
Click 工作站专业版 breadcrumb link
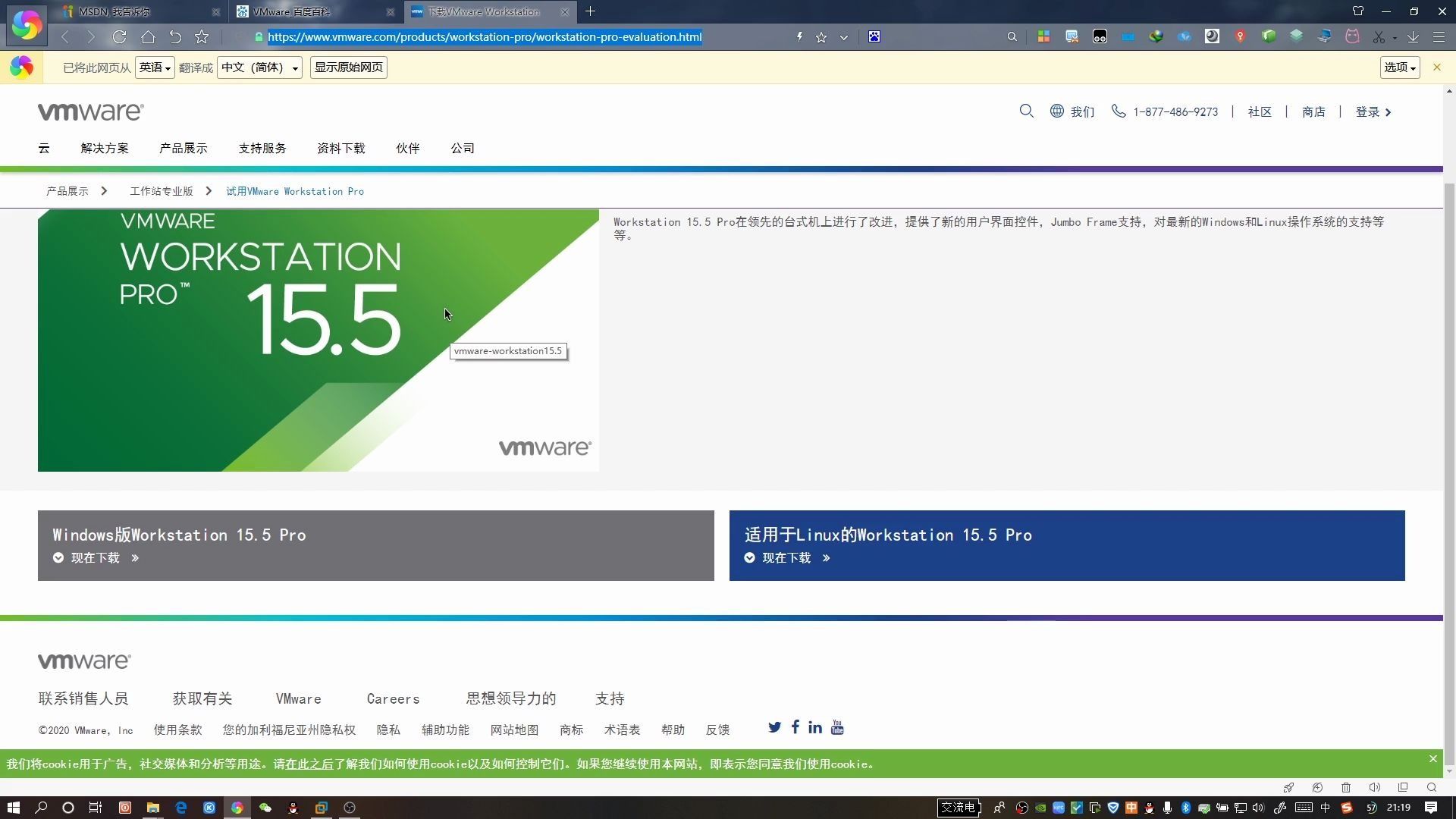(161, 192)
